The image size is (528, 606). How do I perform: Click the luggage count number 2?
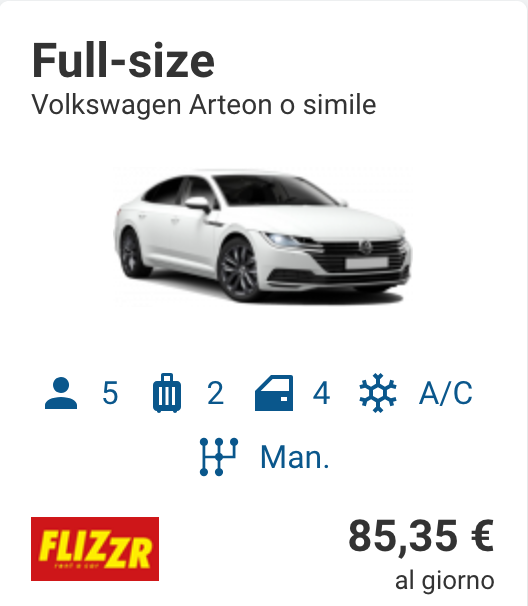tap(215, 393)
